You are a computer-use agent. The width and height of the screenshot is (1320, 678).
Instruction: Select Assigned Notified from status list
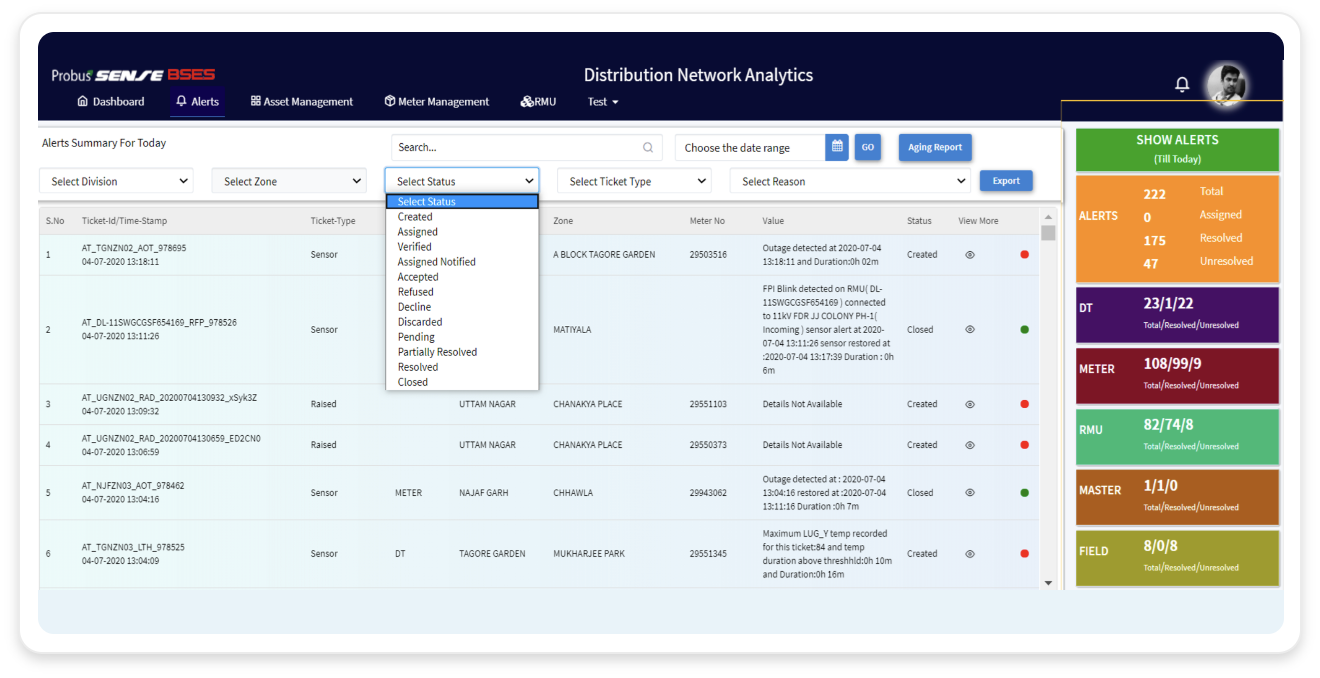(x=436, y=262)
